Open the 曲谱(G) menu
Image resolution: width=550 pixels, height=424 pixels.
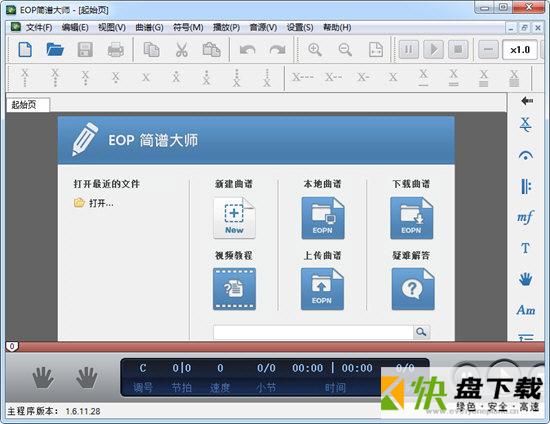click(149, 27)
